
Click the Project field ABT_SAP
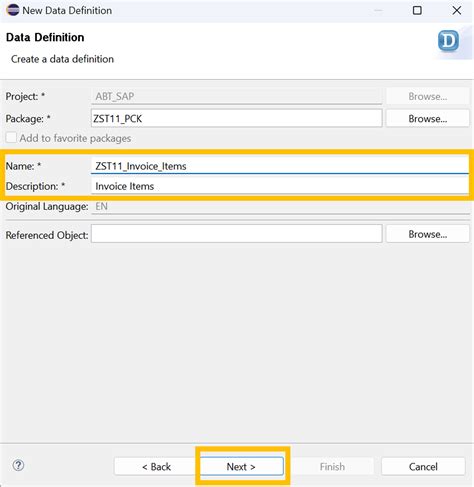pos(236,96)
